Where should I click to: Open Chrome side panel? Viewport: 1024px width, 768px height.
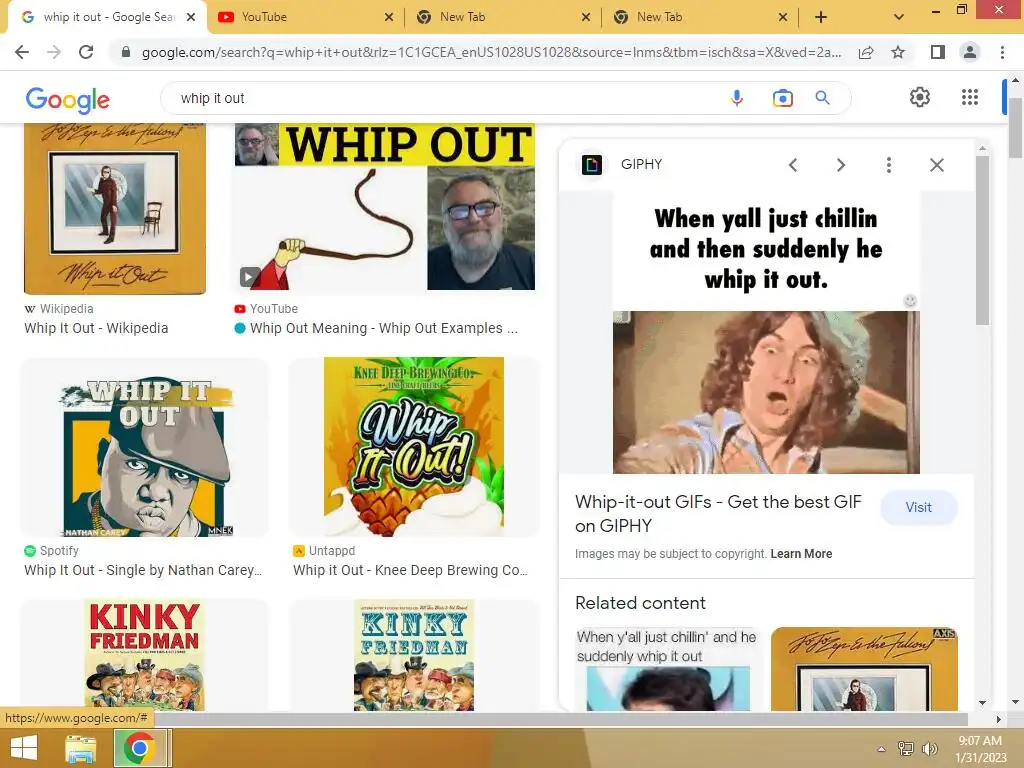[938, 52]
